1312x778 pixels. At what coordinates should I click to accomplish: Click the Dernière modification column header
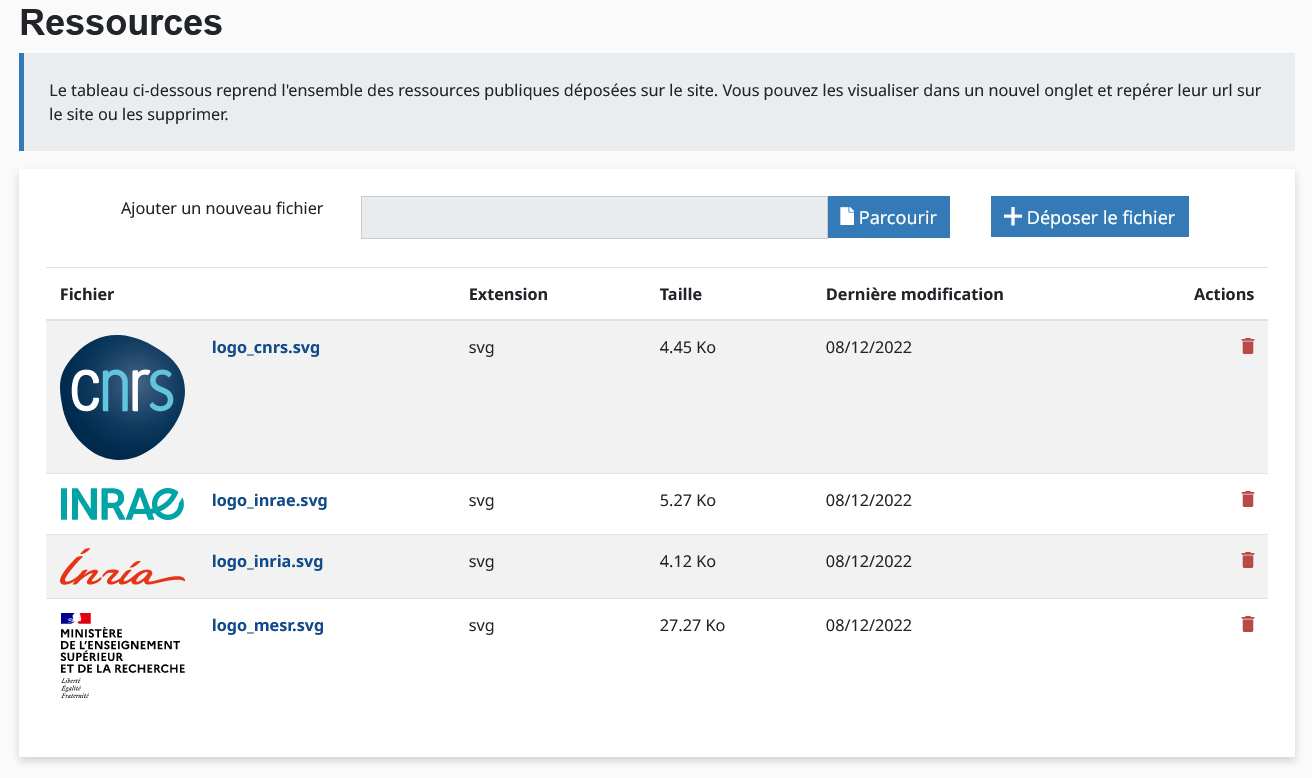click(x=914, y=294)
